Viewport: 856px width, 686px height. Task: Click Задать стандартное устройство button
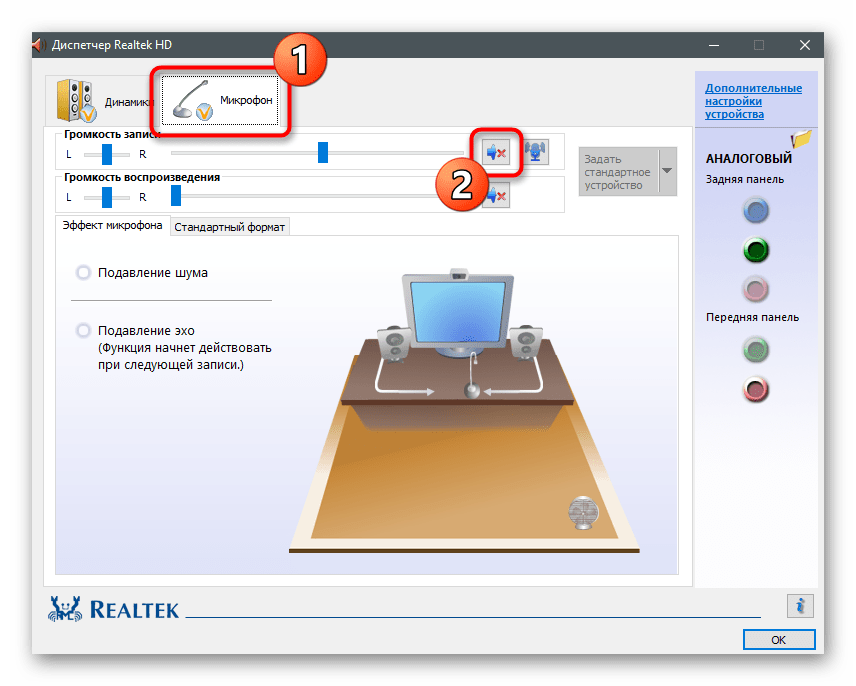point(619,171)
